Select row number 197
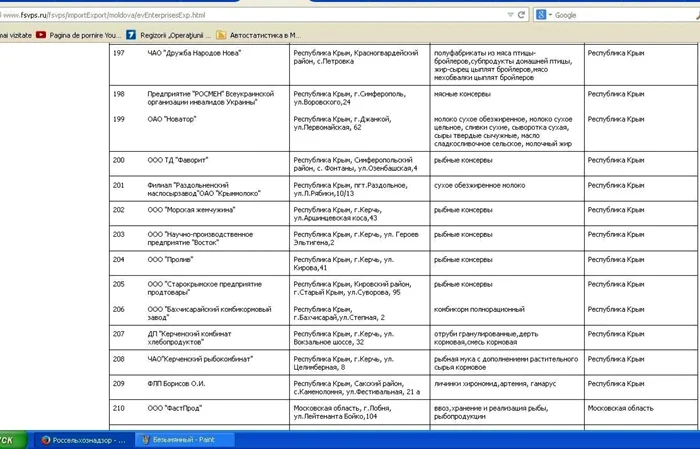The width and height of the screenshot is (700, 449). (x=118, y=53)
